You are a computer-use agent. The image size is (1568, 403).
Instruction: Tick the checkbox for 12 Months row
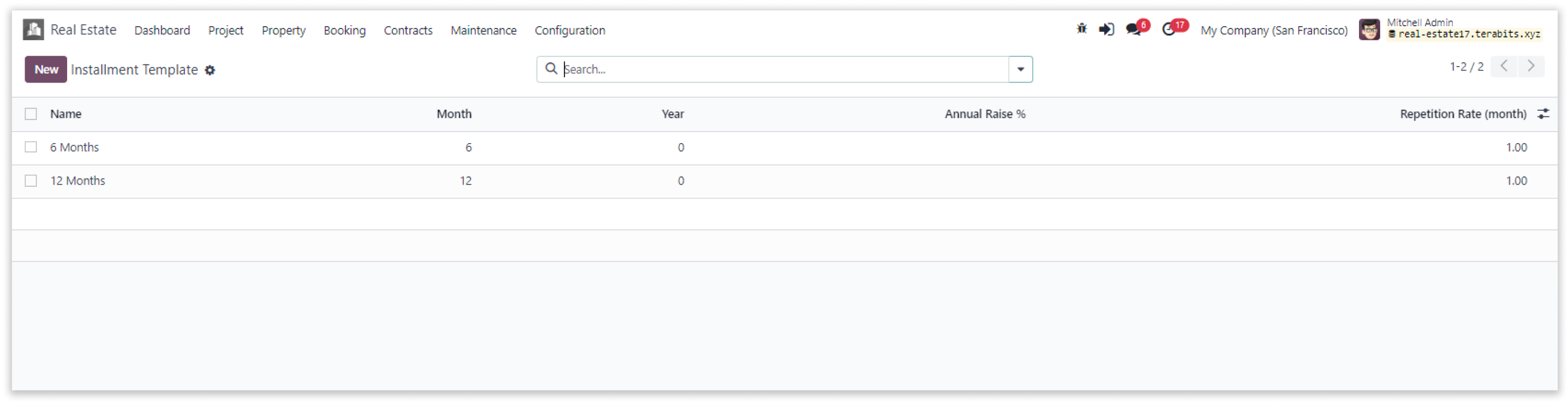(31, 181)
